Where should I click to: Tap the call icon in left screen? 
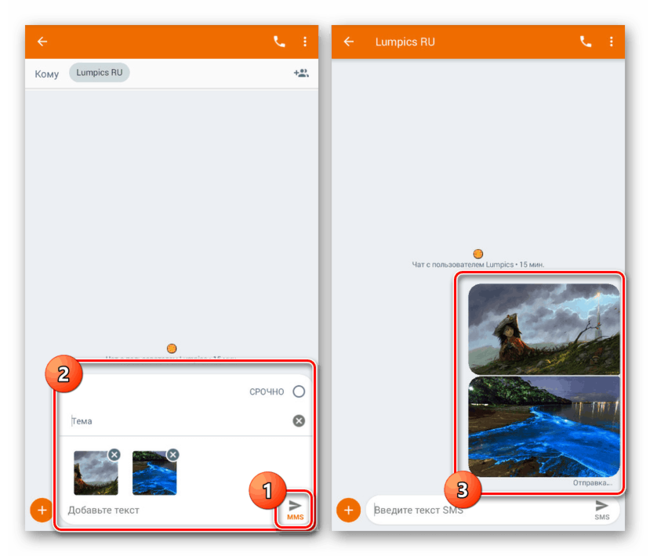pyautogui.click(x=279, y=41)
